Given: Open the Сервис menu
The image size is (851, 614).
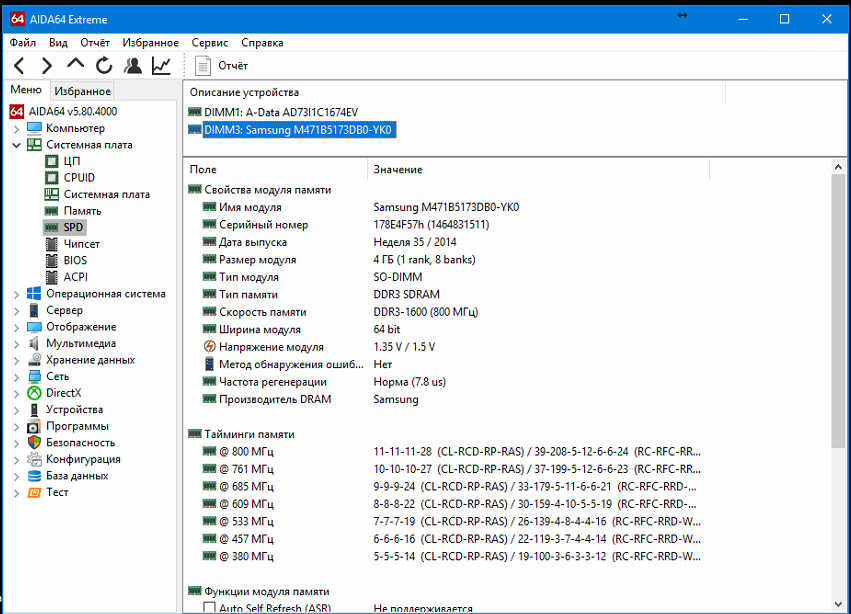Looking at the screenshot, I should (x=209, y=43).
